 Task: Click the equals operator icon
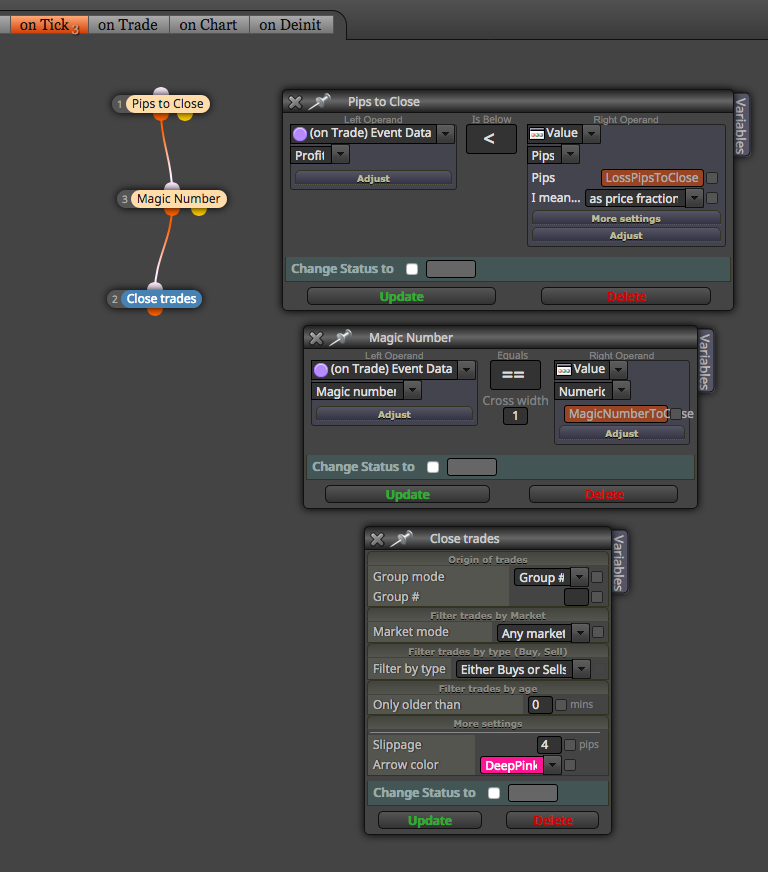click(x=515, y=375)
